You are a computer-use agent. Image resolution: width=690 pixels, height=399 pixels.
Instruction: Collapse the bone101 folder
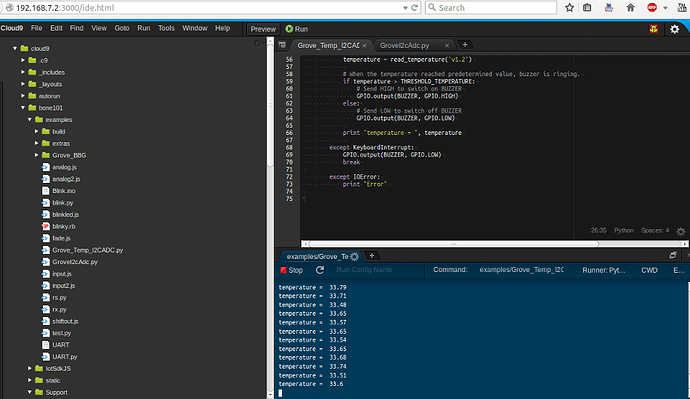23,108
